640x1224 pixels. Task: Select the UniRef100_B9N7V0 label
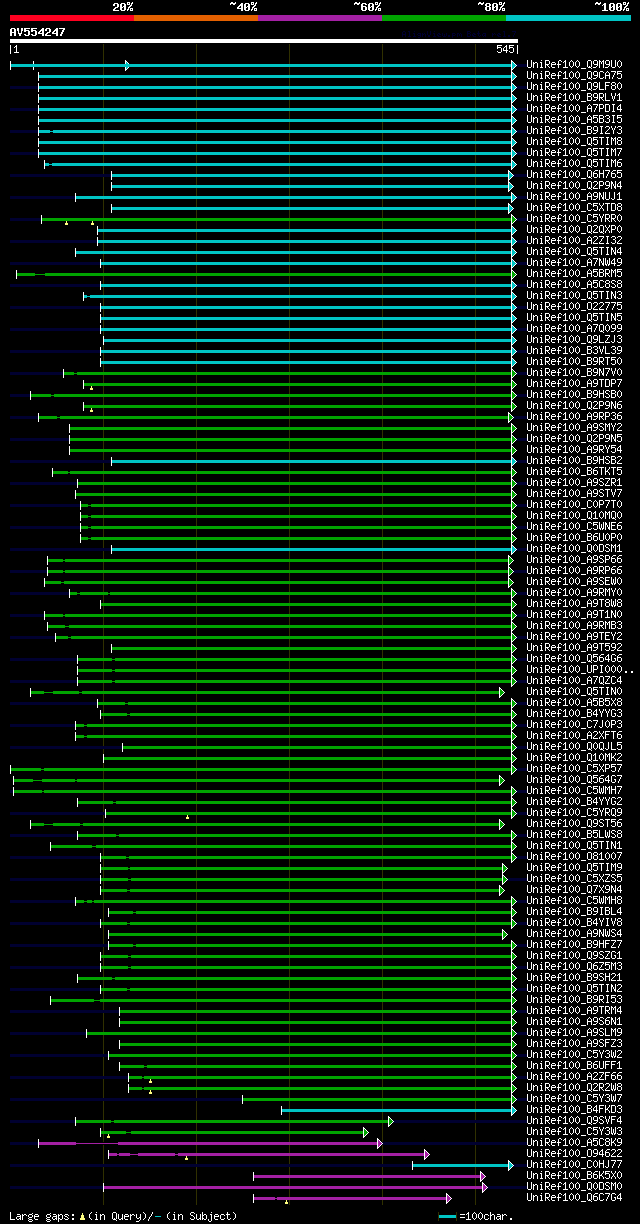pos(574,373)
